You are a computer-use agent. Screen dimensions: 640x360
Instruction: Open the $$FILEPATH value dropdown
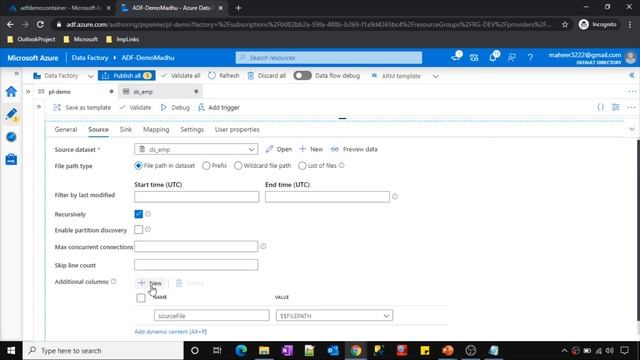coord(334,316)
